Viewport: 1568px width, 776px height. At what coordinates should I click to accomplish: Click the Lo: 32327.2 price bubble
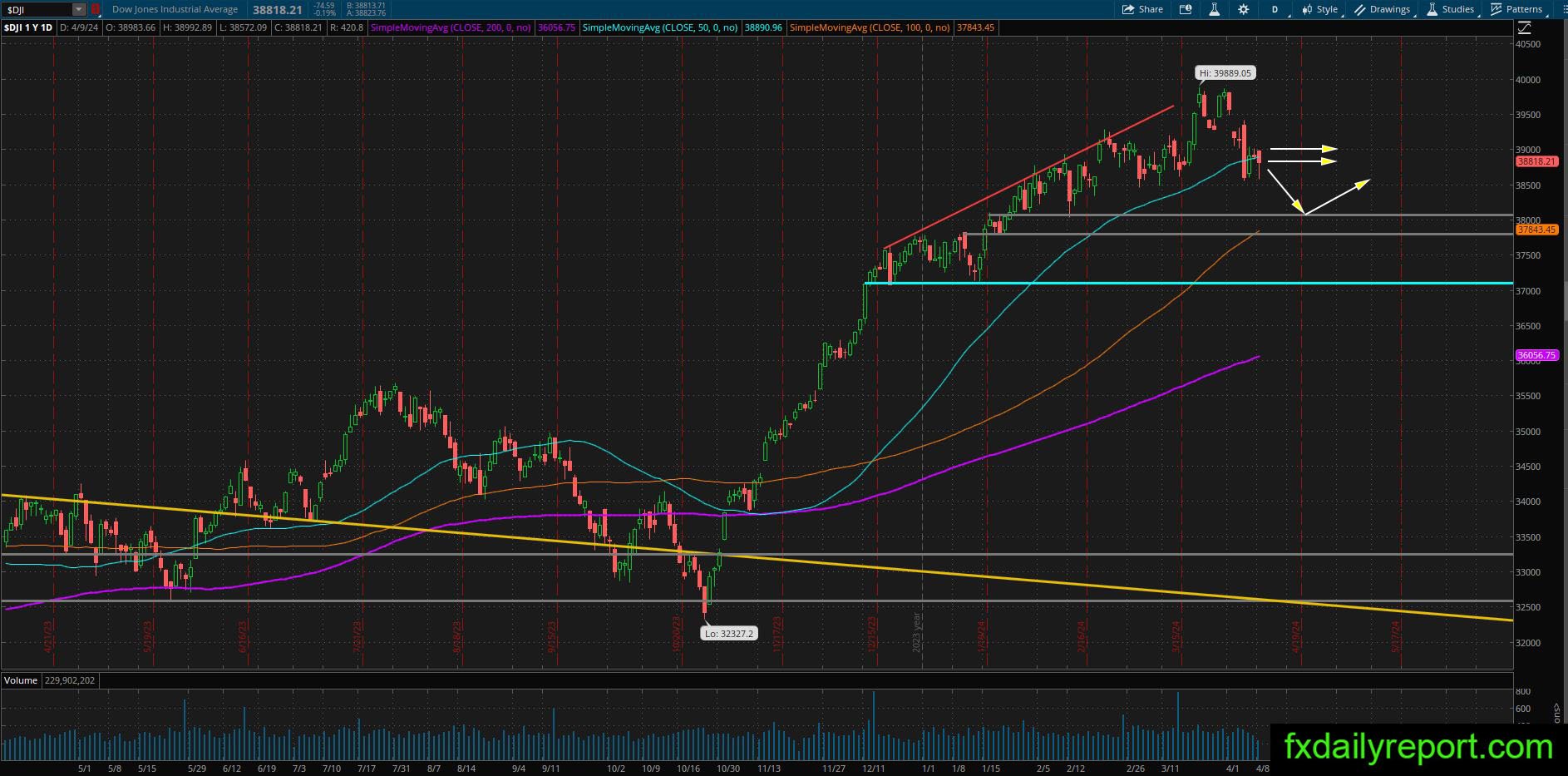click(x=728, y=634)
